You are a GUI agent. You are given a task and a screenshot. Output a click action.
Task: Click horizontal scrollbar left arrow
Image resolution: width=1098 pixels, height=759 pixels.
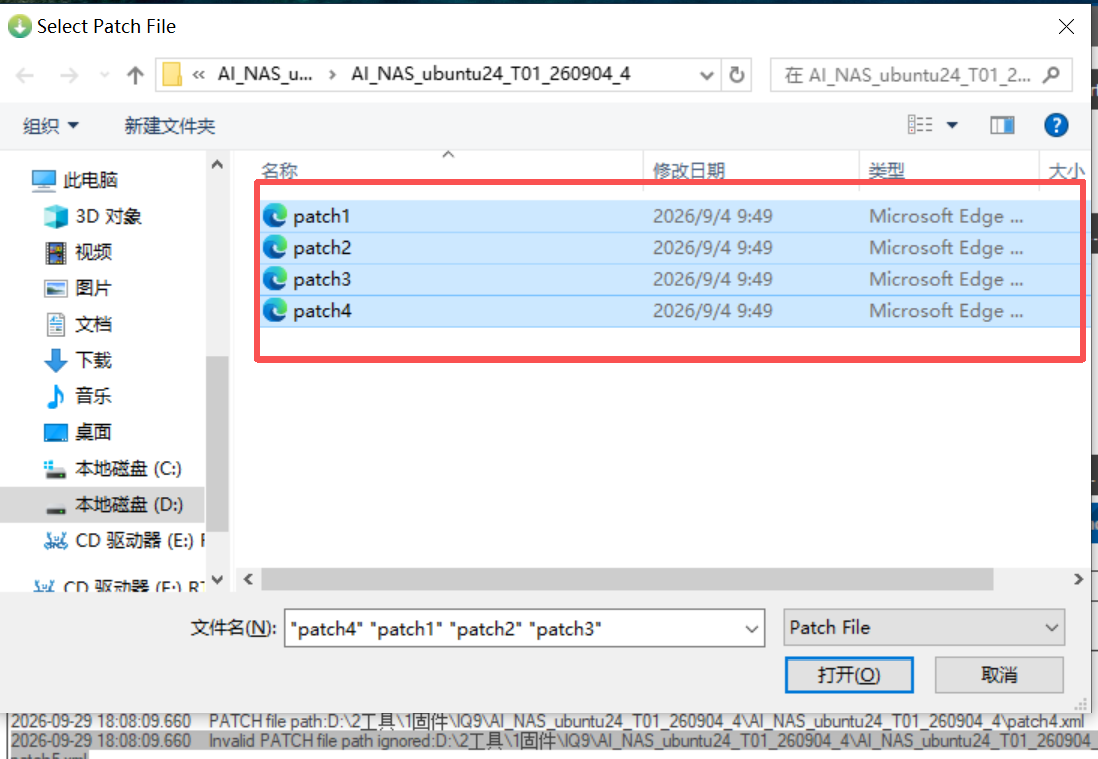click(x=249, y=579)
